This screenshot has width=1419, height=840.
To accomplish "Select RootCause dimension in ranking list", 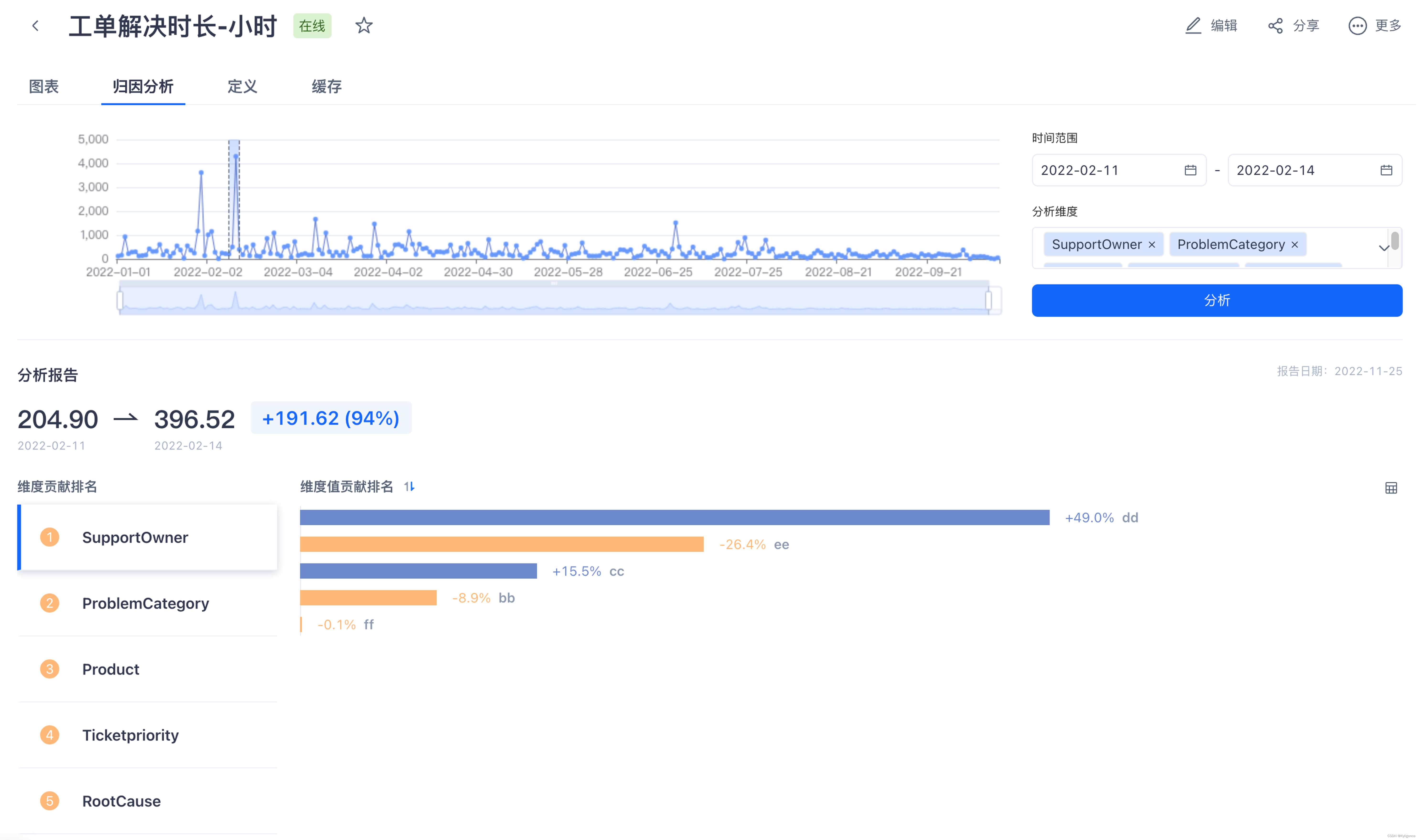I will pyautogui.click(x=121, y=801).
